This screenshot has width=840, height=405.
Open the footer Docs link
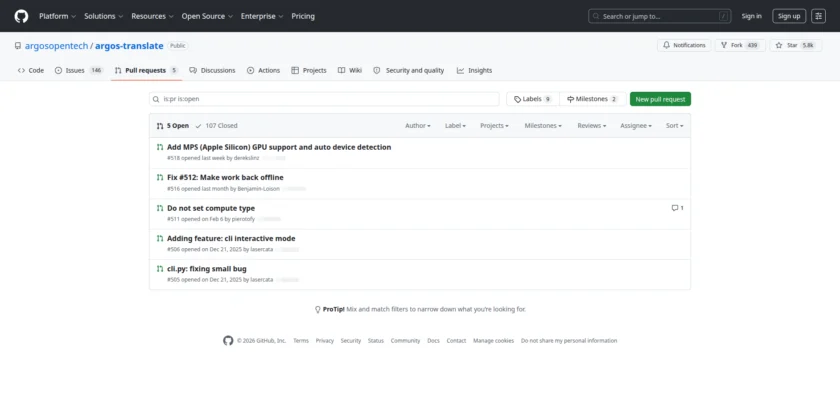433,341
